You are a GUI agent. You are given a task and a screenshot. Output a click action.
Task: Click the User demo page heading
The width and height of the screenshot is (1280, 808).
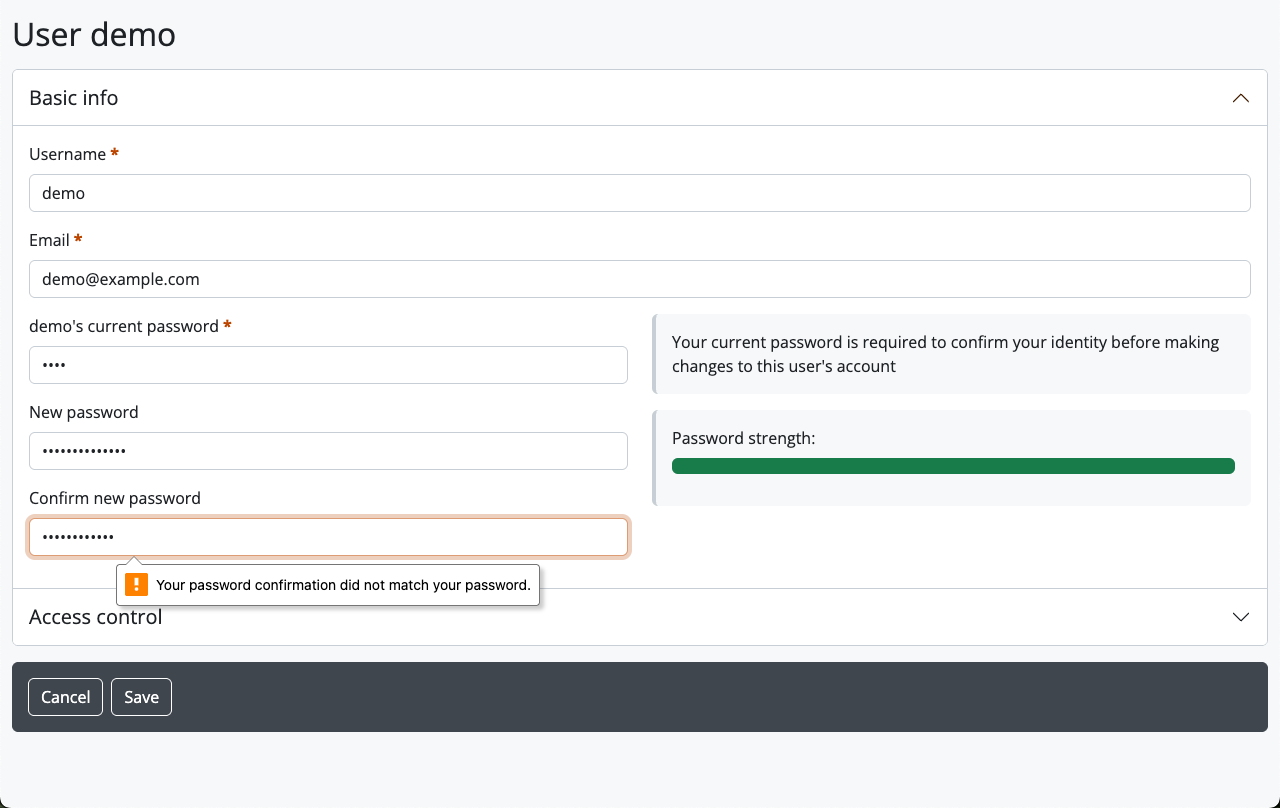click(94, 34)
